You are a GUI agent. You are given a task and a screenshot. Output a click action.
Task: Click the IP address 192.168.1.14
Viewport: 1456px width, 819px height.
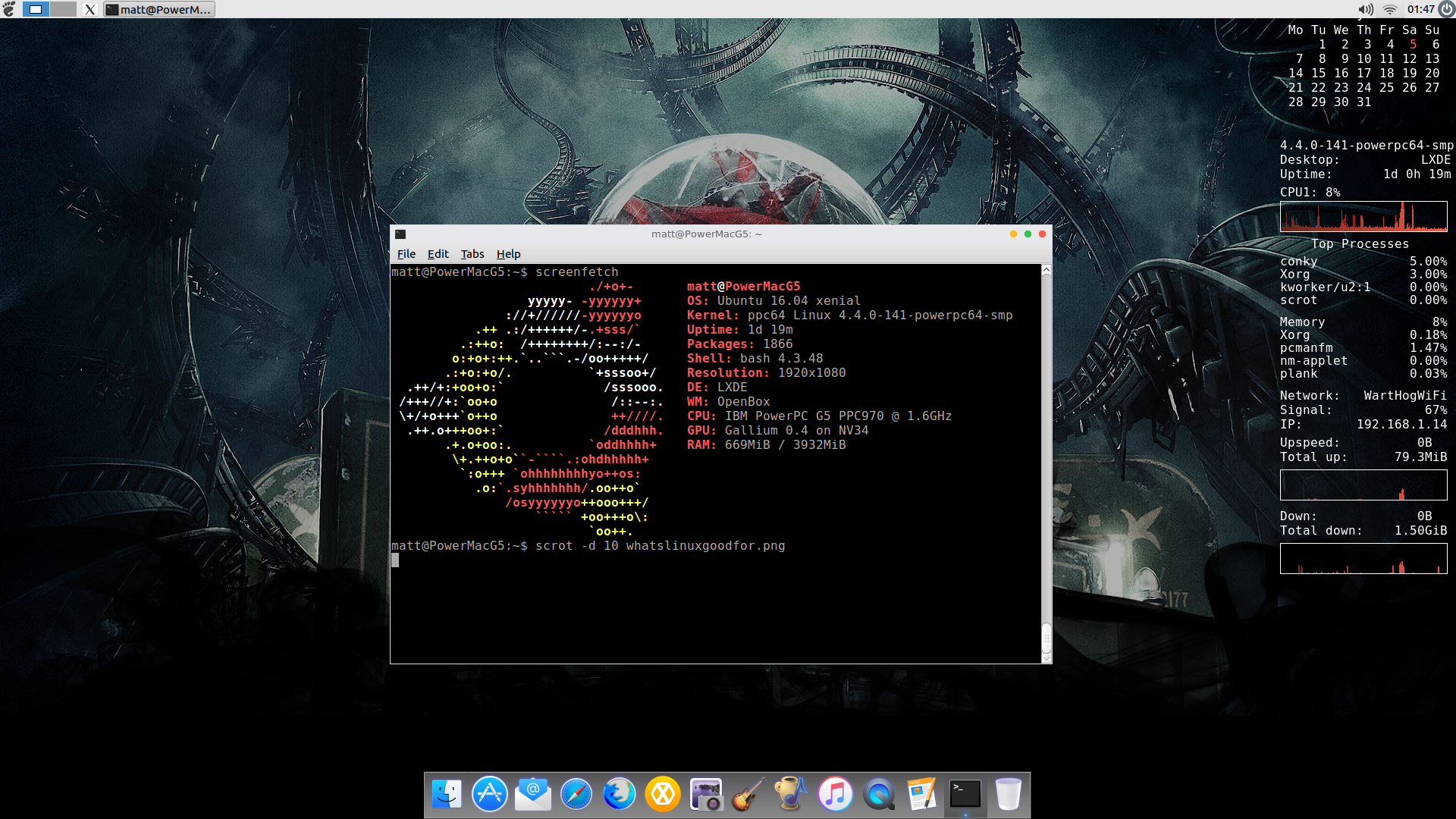pyautogui.click(x=1401, y=425)
